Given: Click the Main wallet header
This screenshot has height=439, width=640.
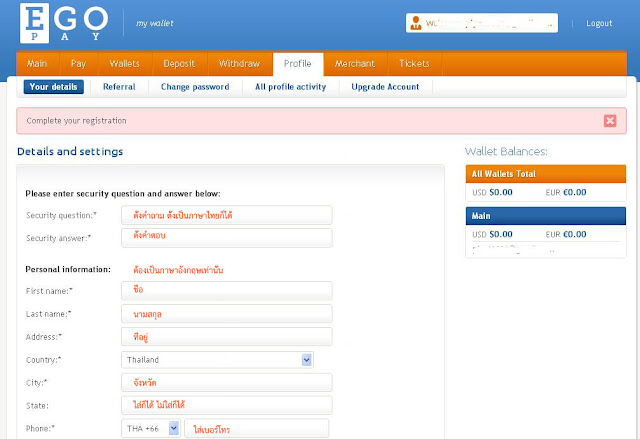Looking at the screenshot, I should pyautogui.click(x=546, y=216).
